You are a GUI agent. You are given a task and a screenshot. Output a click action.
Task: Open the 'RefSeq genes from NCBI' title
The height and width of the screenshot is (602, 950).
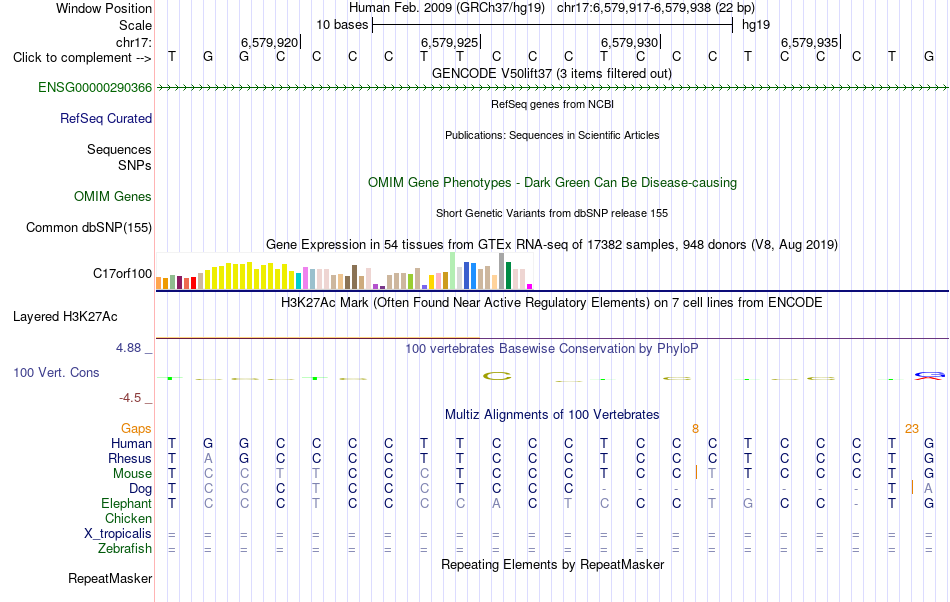pos(553,105)
